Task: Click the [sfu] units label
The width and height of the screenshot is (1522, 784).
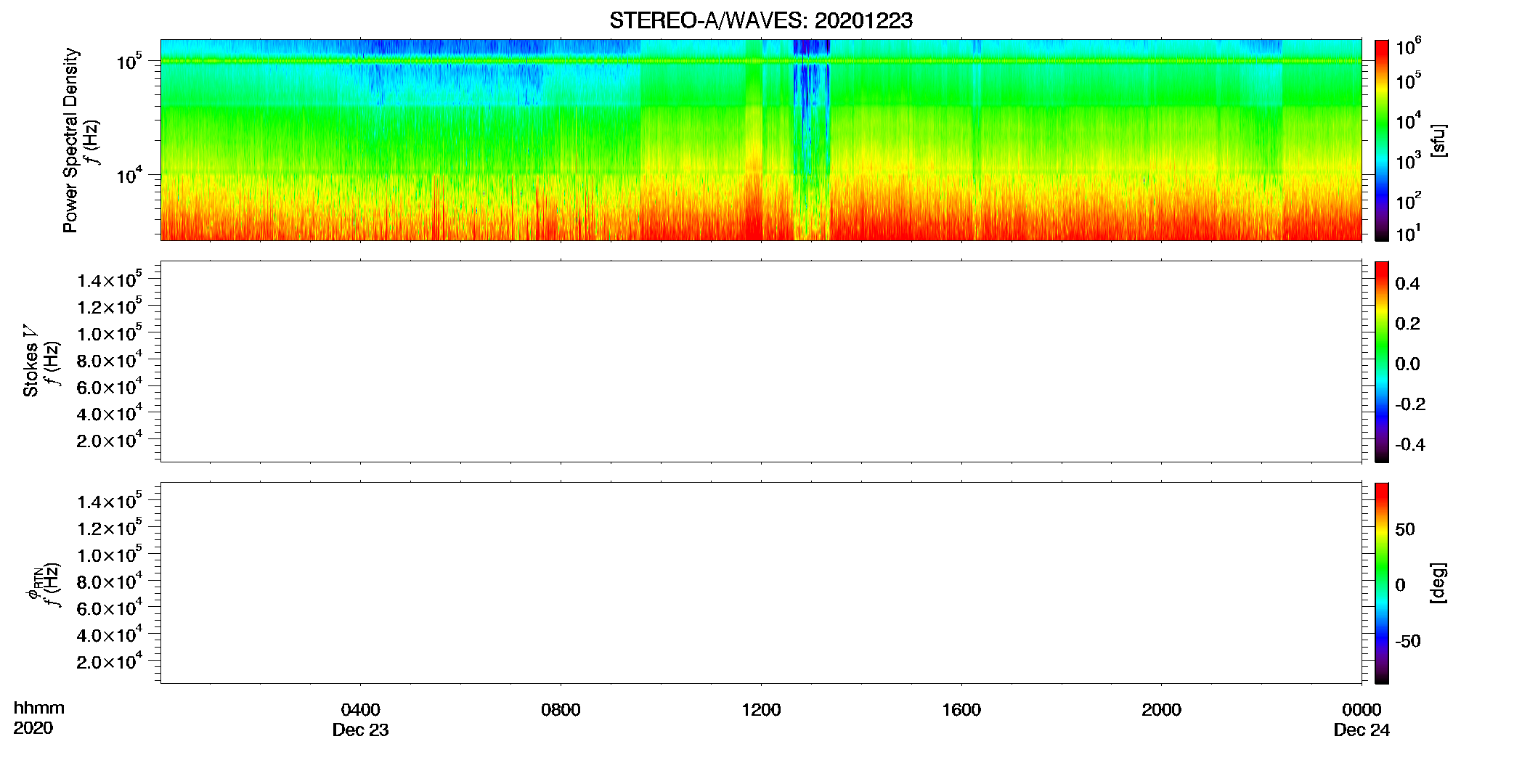Action: 1438,140
